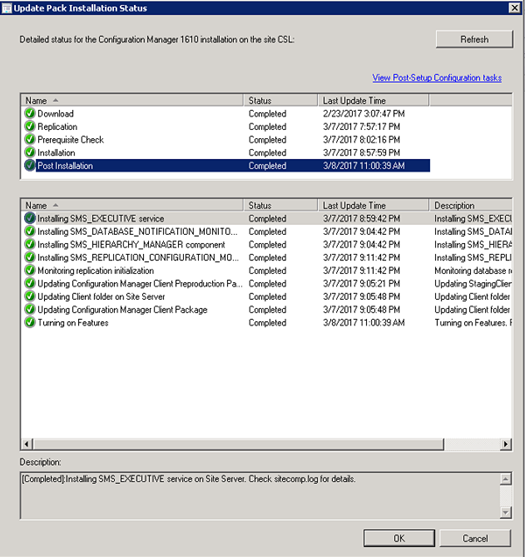Screen dimensions: 525x557
Task: Close the Update Pack Installation Status dialog
Action: coord(514,8)
